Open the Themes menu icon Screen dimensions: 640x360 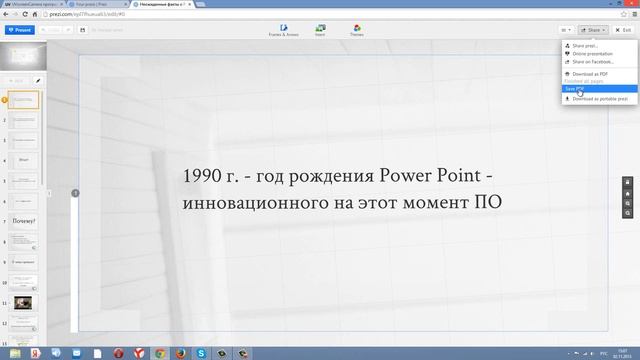coord(357,30)
